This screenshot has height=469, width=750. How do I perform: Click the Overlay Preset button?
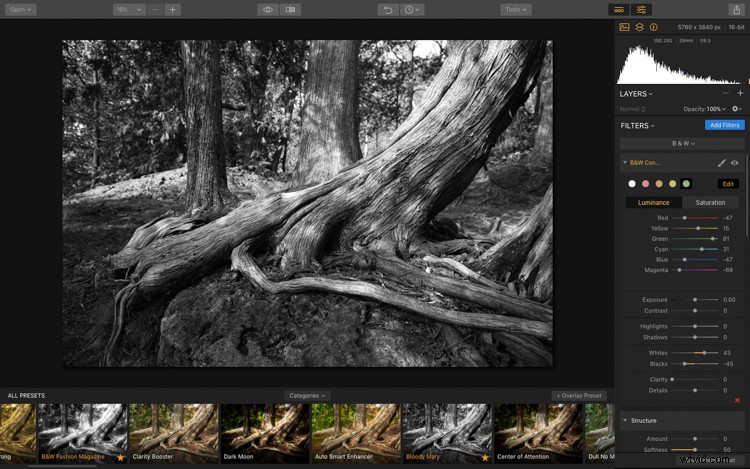[579, 396]
